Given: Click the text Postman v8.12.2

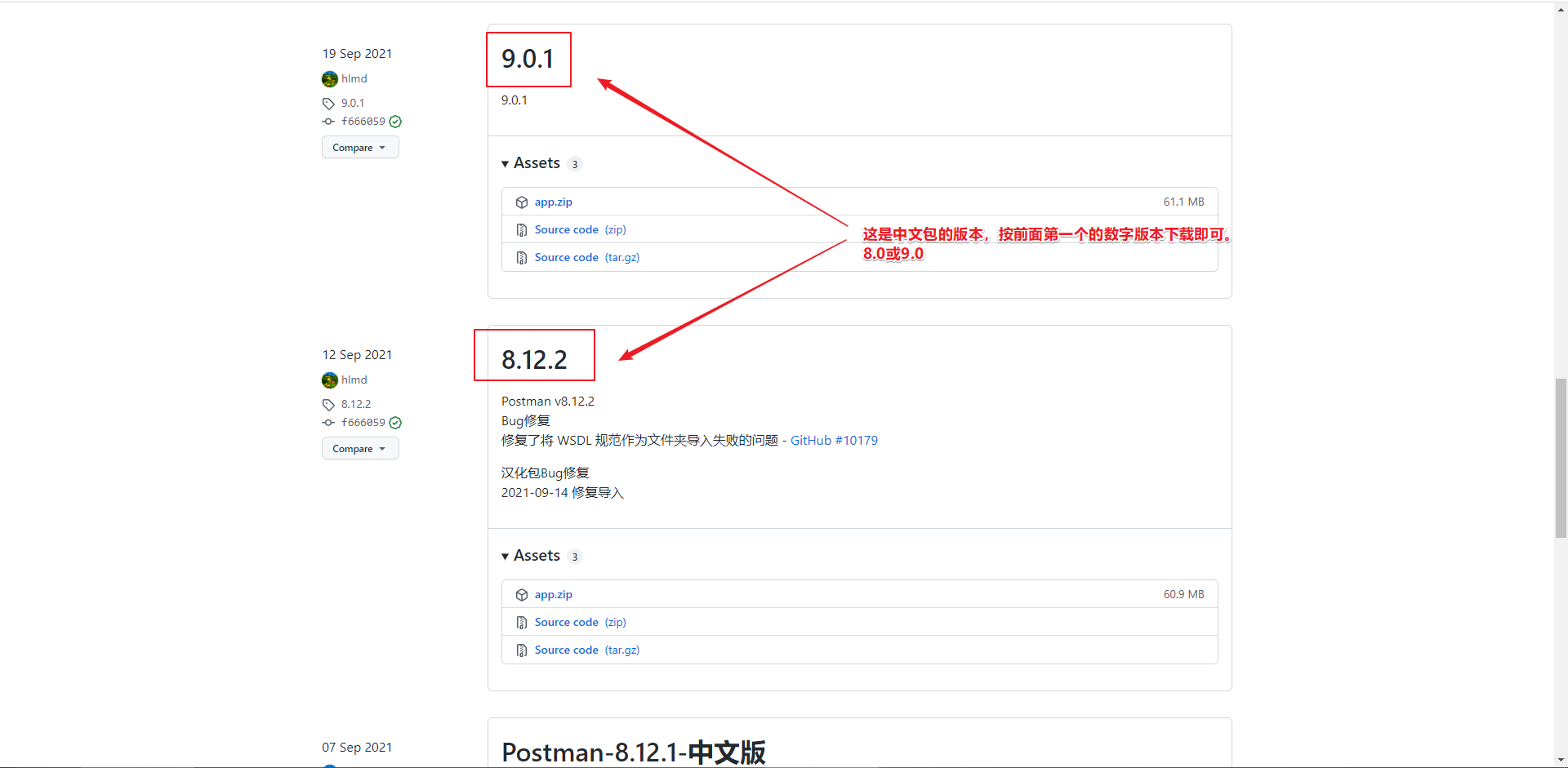Looking at the screenshot, I should (548, 402).
